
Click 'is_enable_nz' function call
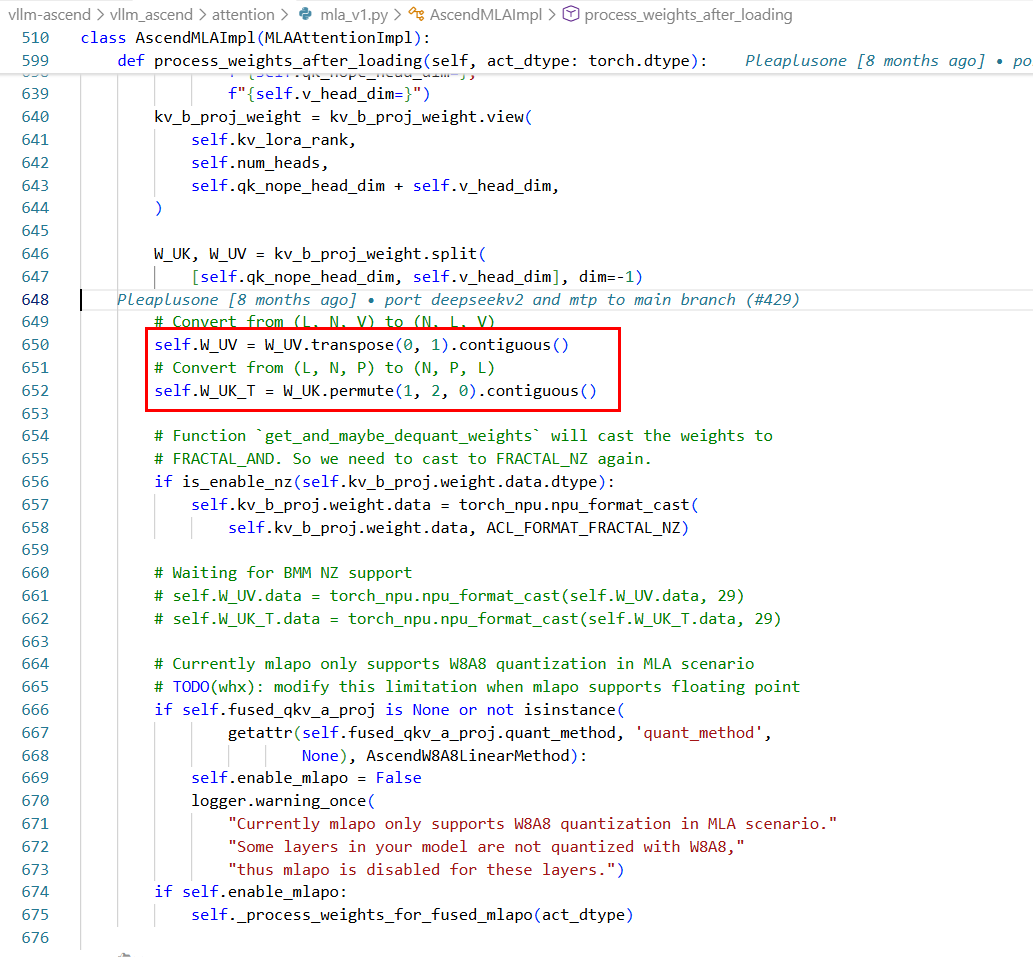coord(237,482)
